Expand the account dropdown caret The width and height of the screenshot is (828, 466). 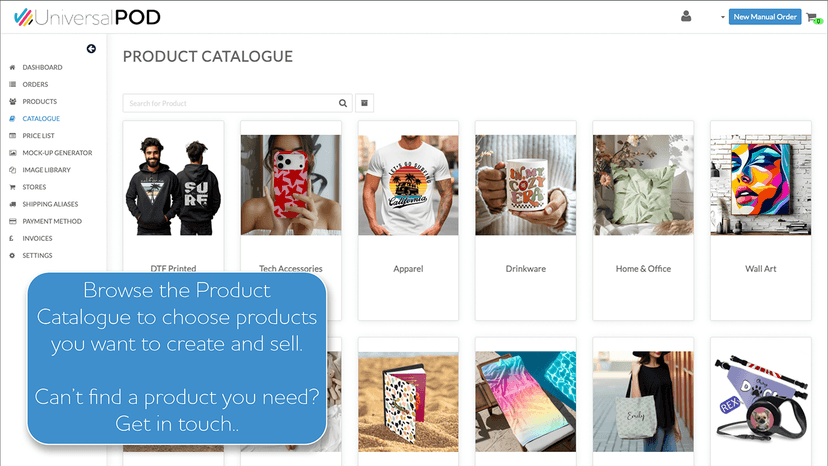point(723,17)
